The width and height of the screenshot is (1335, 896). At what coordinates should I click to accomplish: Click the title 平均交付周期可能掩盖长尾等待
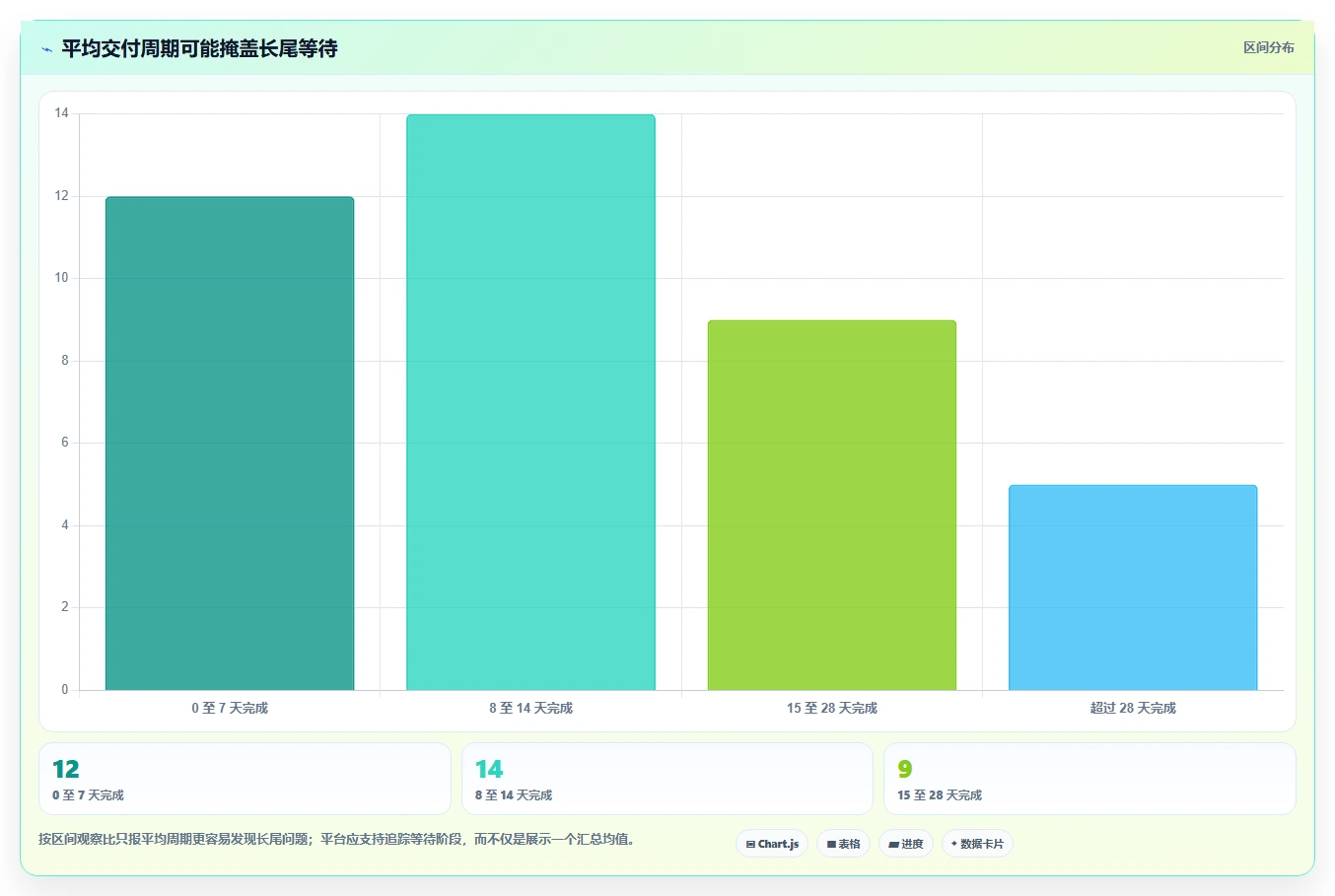(x=199, y=48)
